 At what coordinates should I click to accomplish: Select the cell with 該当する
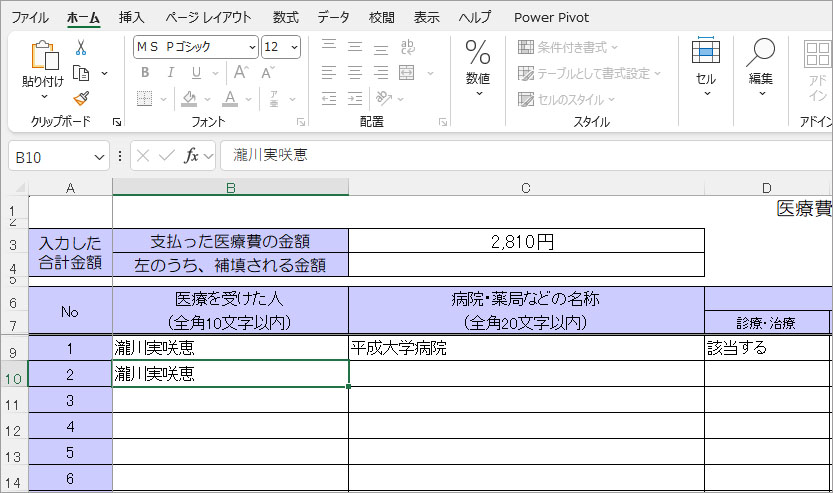tap(767, 348)
